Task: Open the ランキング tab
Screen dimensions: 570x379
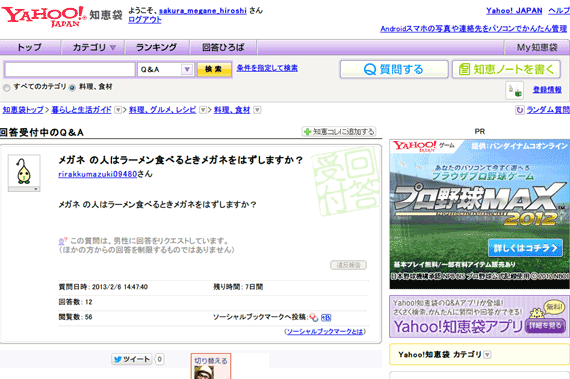Action: click(x=156, y=47)
